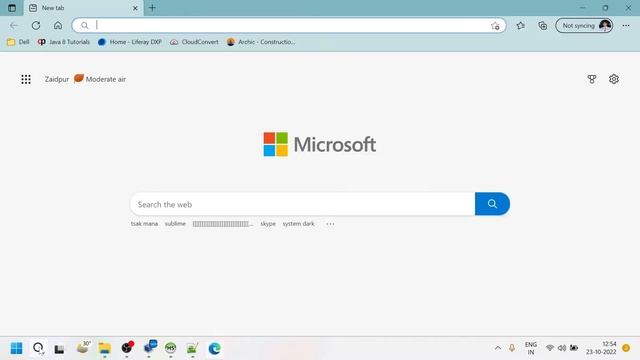Add this page to favorites star icon
Viewport: 640px width, 360px height.
pyautogui.click(x=495, y=26)
